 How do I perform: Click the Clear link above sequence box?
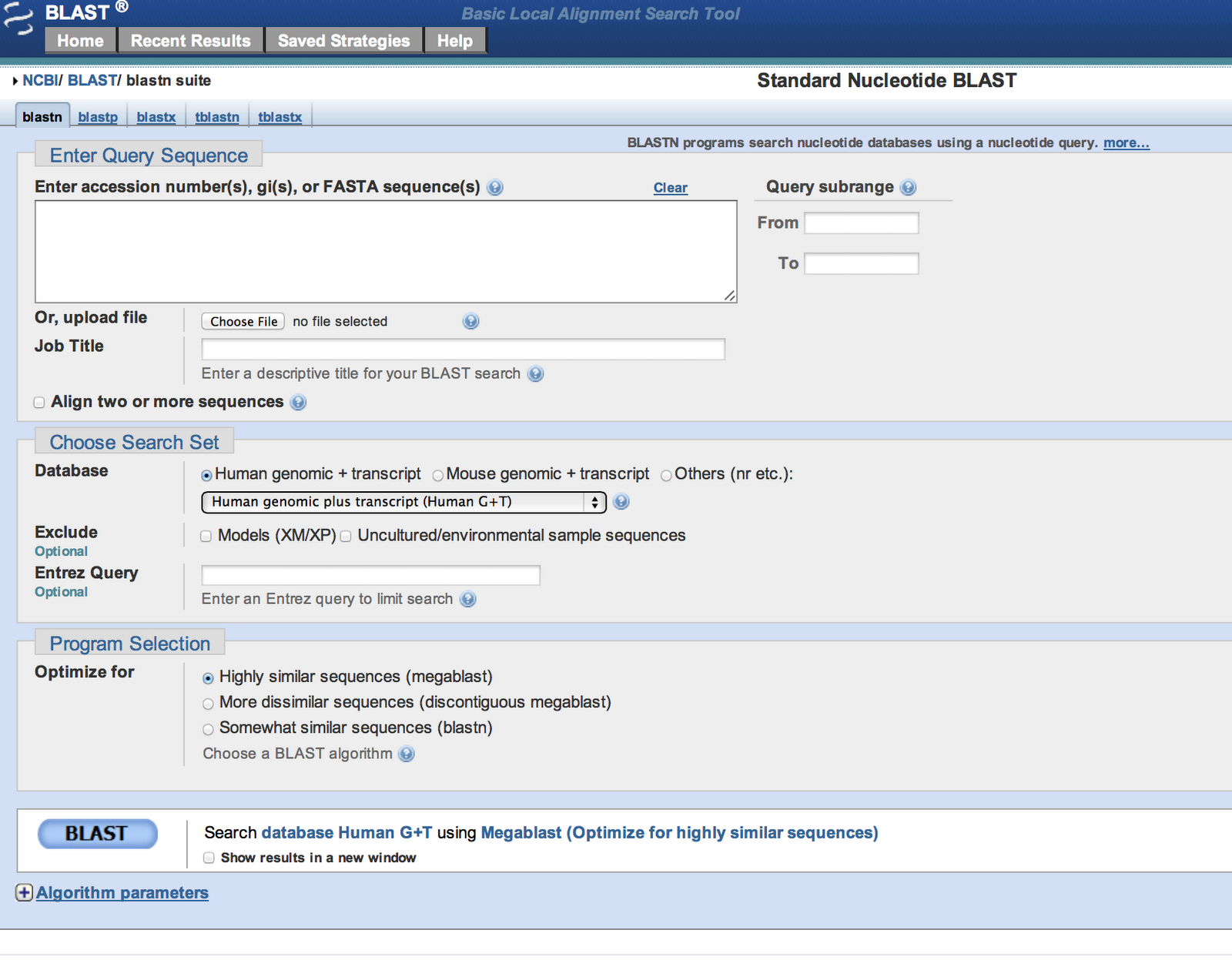click(x=670, y=188)
